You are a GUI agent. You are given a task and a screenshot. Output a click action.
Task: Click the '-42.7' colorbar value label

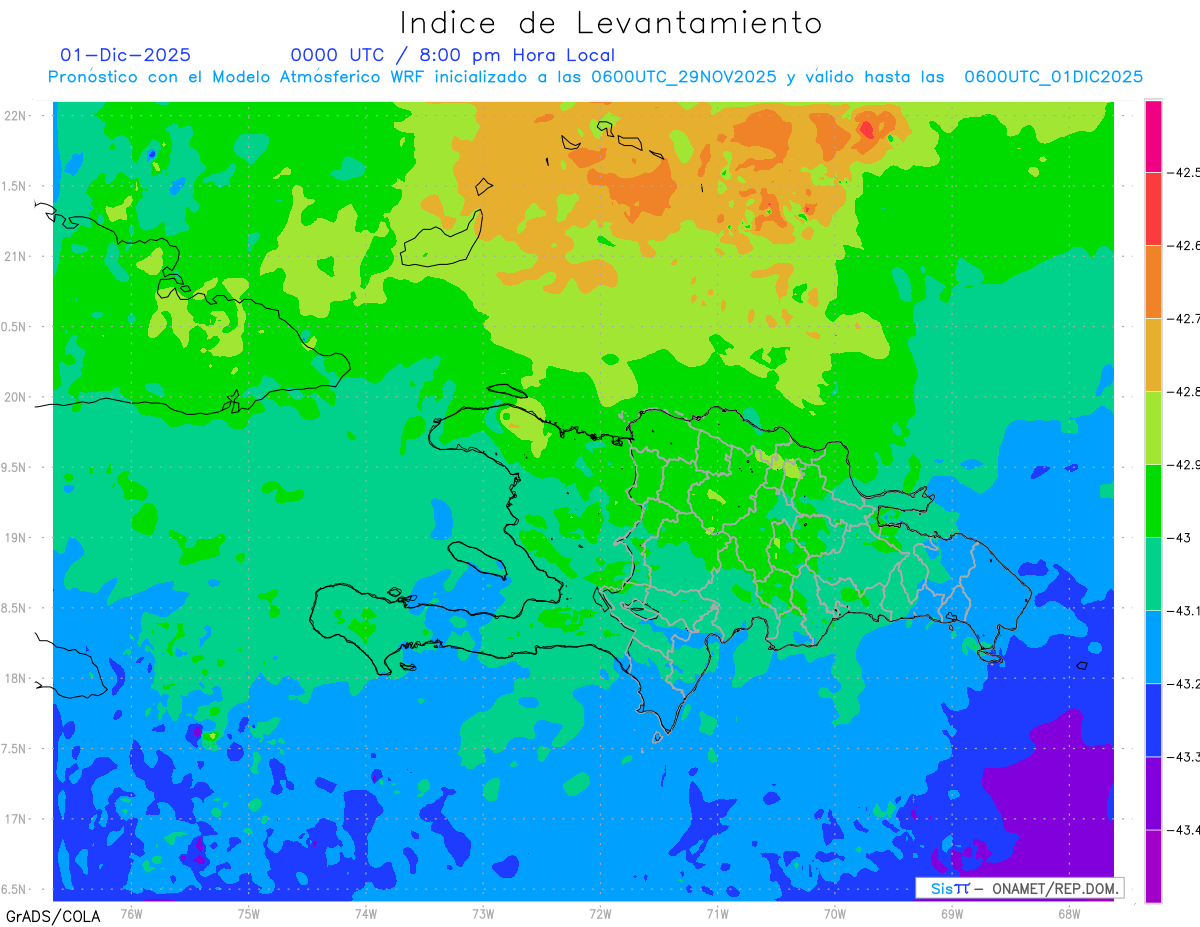1184,319
